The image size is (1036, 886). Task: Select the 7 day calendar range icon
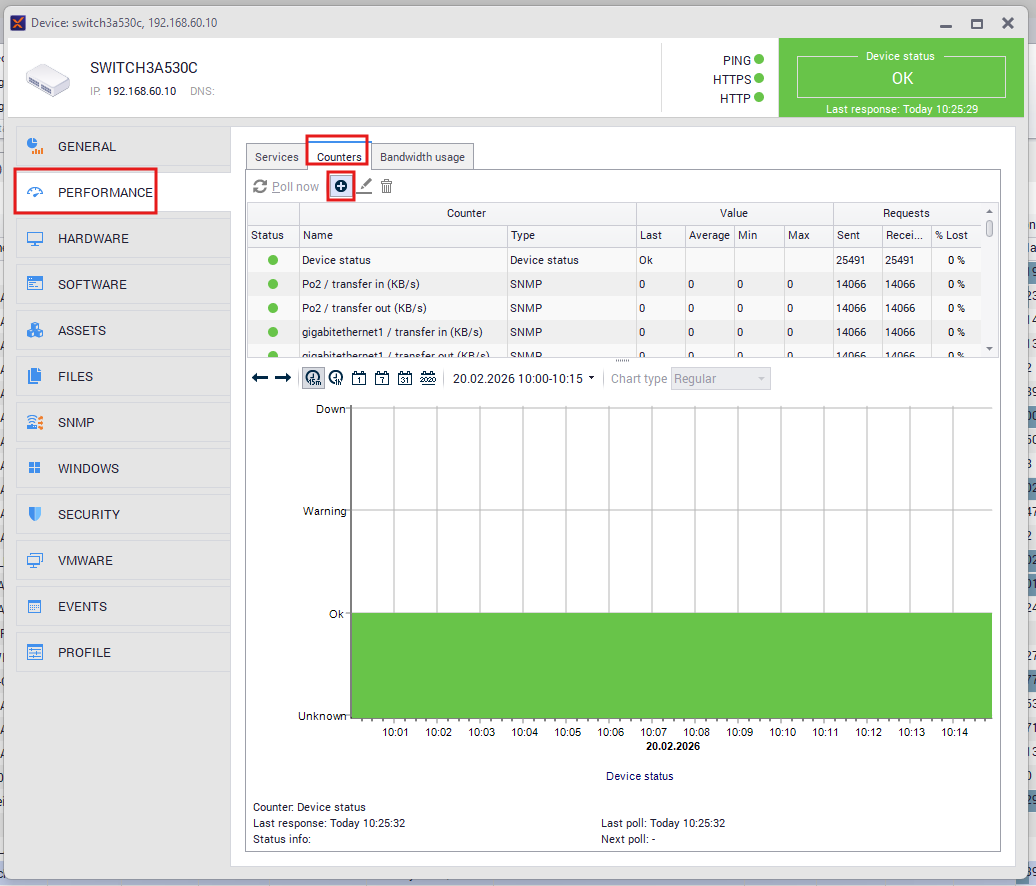click(381, 378)
